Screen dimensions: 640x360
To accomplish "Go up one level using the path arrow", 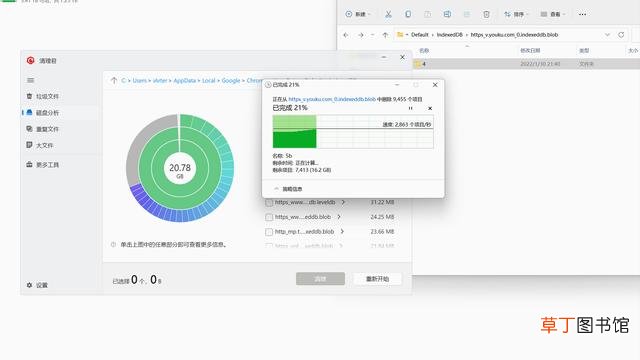I will (114, 80).
